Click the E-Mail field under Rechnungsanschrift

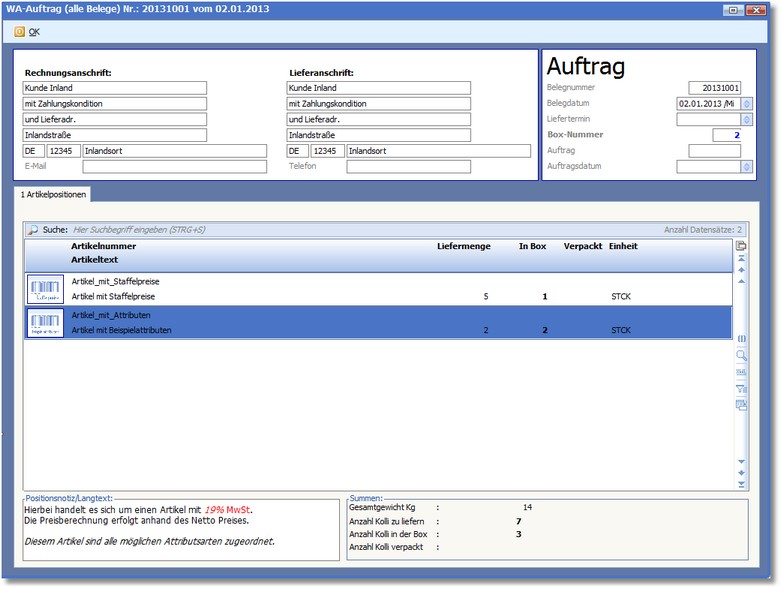pyautogui.click(x=174, y=167)
